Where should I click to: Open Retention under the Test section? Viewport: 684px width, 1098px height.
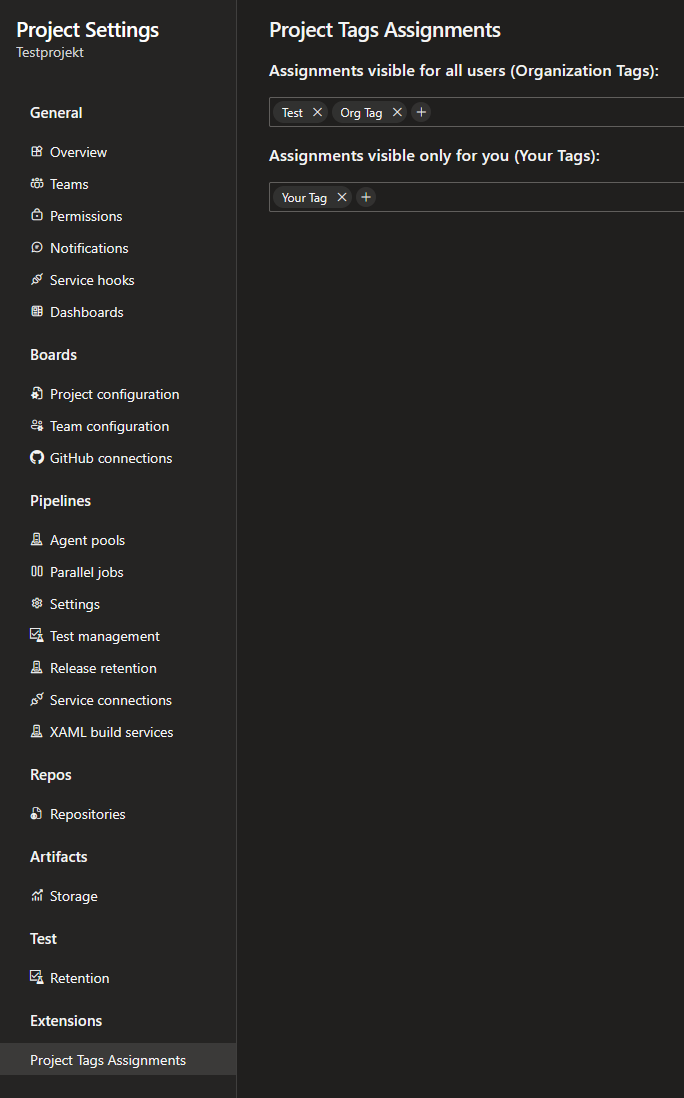pos(79,977)
